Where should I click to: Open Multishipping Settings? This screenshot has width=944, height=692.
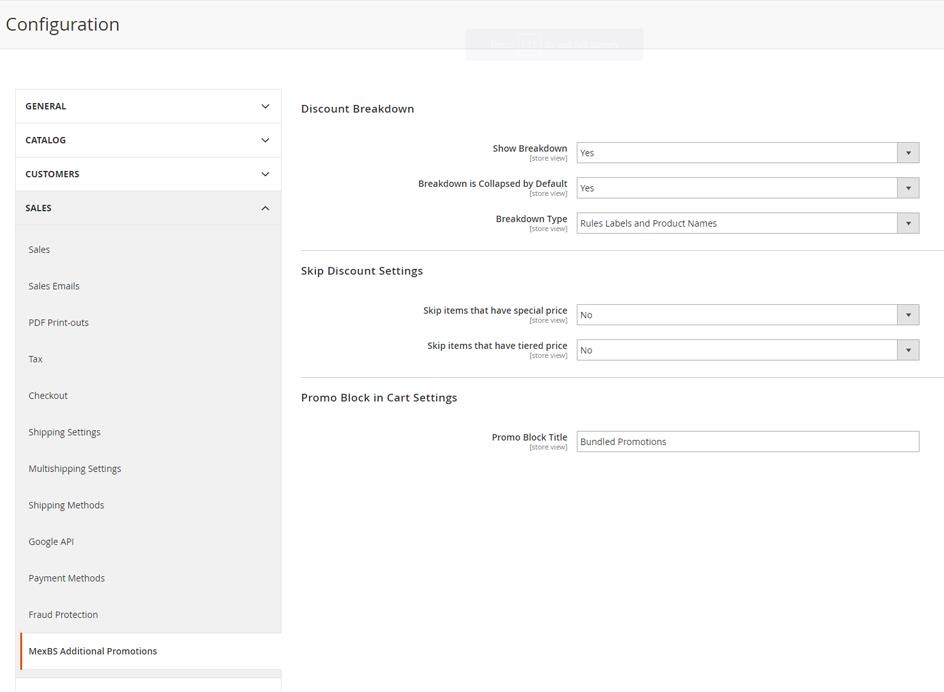(75, 469)
